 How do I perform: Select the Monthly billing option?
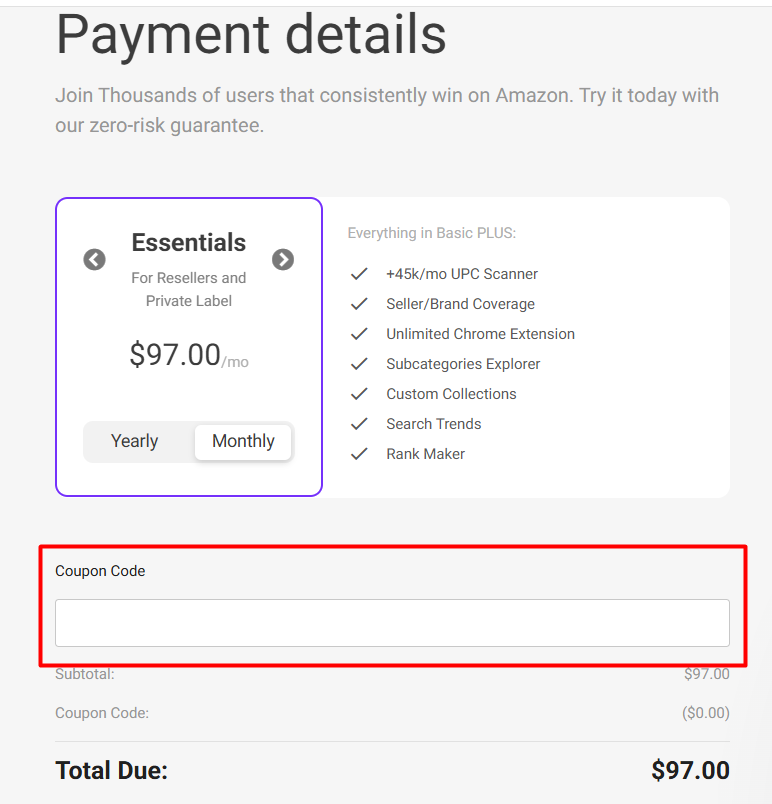coord(243,441)
